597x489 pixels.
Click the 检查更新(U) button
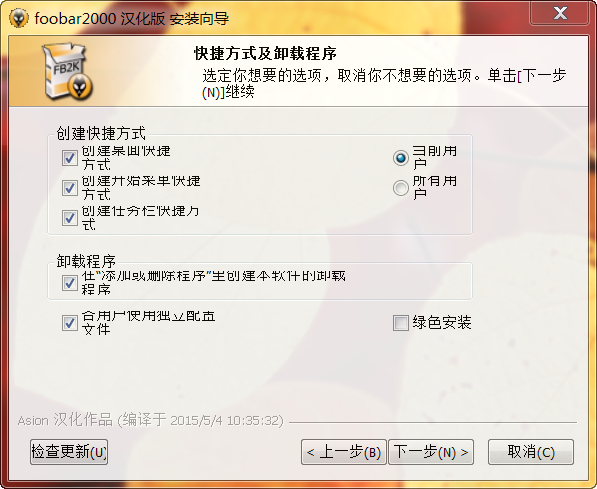pos(69,452)
